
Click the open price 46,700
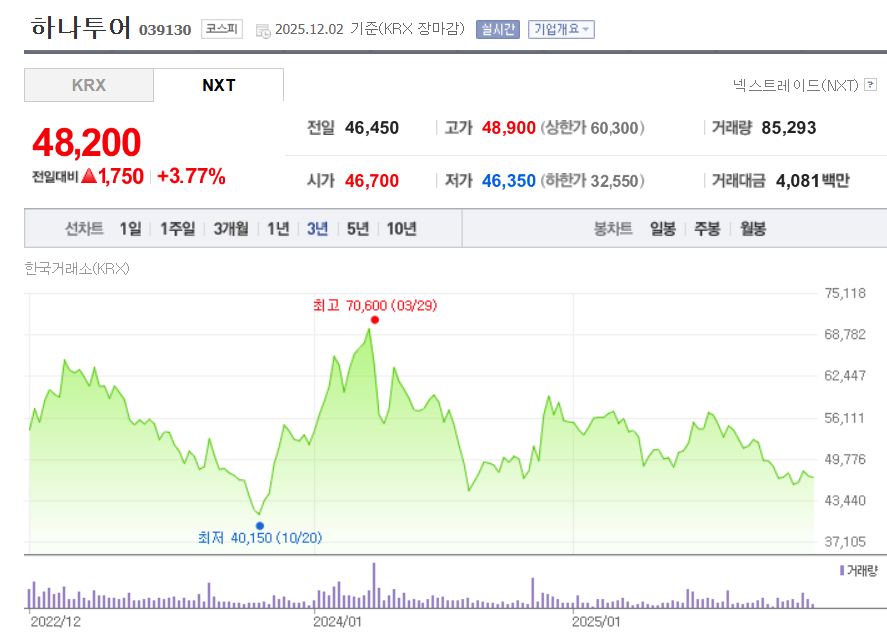pyautogui.click(x=372, y=181)
